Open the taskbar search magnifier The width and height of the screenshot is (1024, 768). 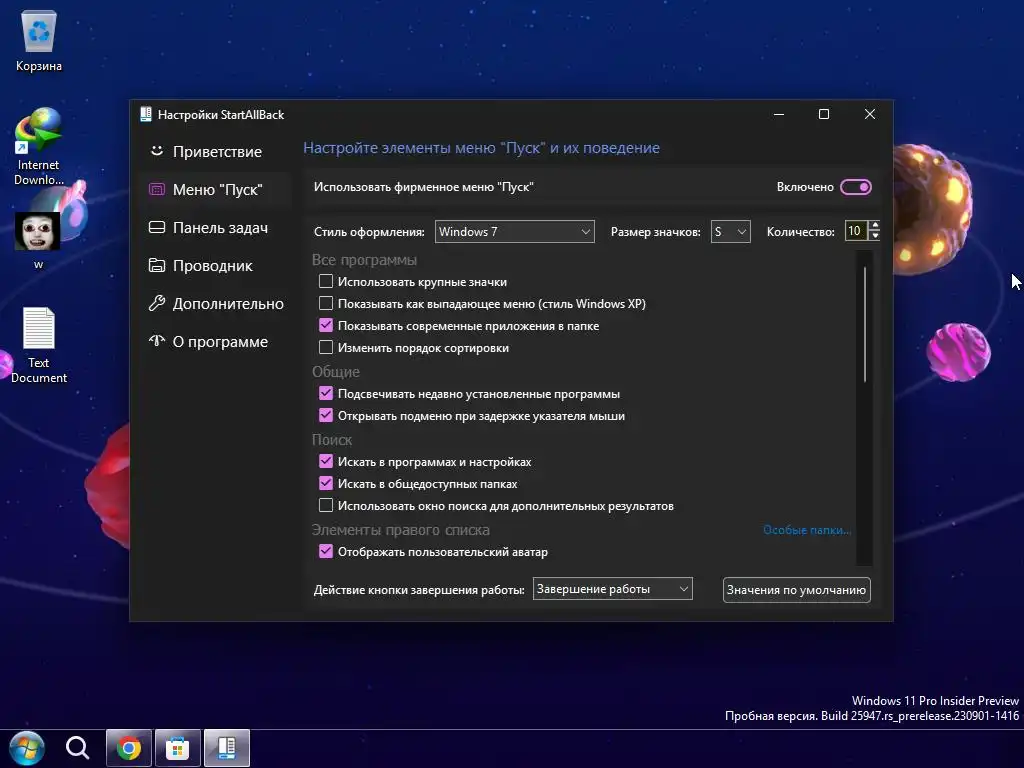77,748
